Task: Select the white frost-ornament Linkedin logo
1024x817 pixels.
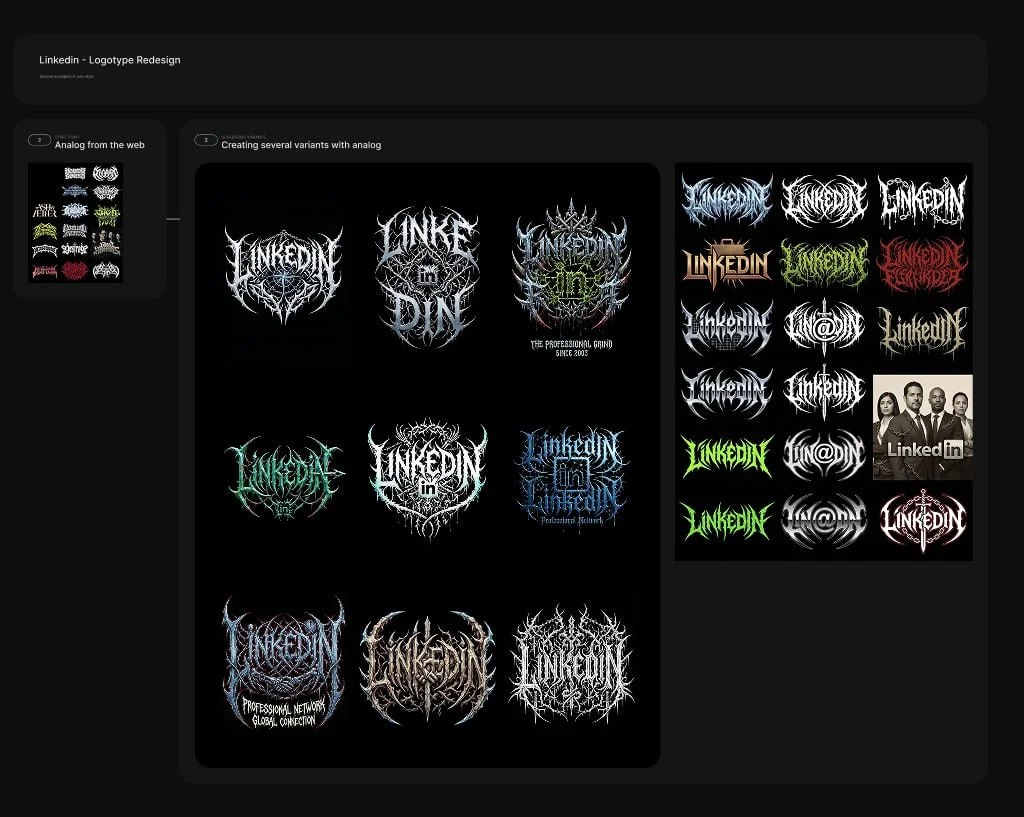Action: pyautogui.click(x=571, y=665)
